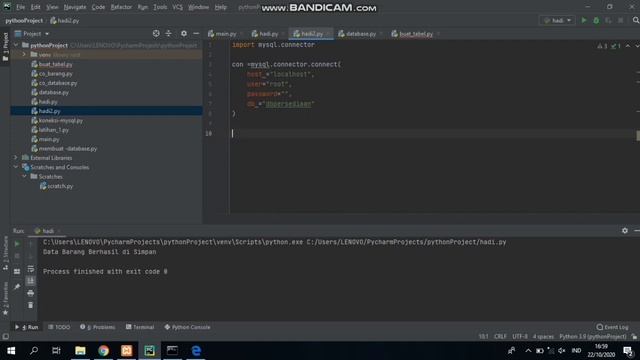The width and height of the screenshot is (640, 360).
Task: Click the soft-wrap icon in Run panel
Action: [x=31, y=269]
